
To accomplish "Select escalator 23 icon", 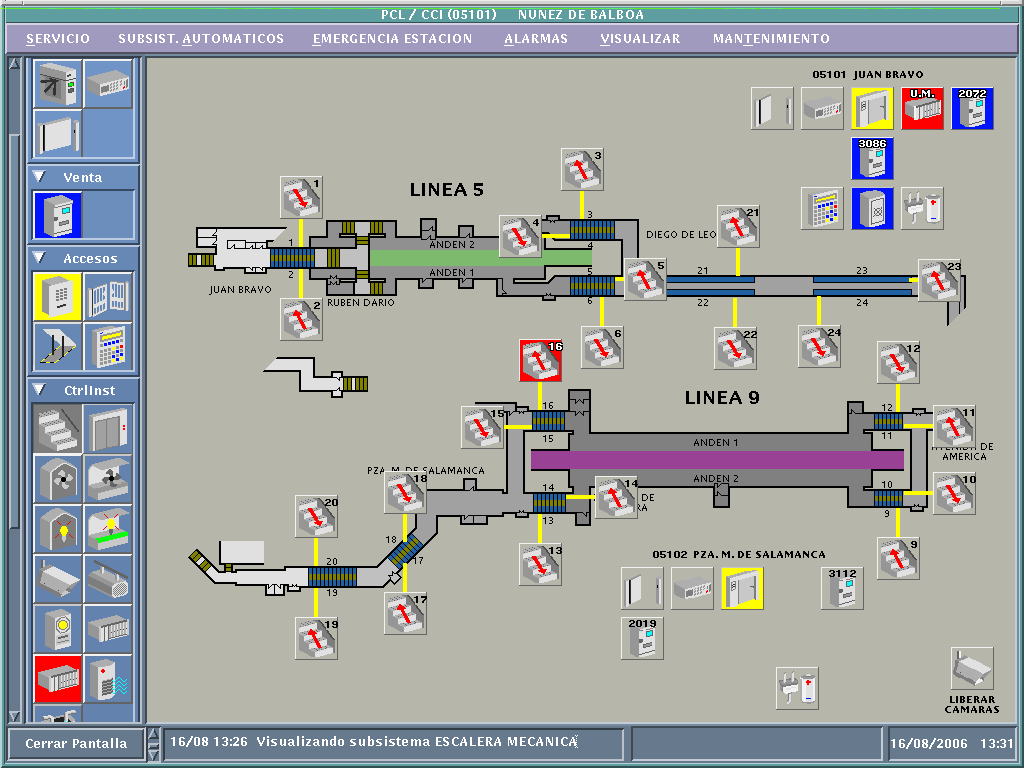I will click(x=939, y=281).
